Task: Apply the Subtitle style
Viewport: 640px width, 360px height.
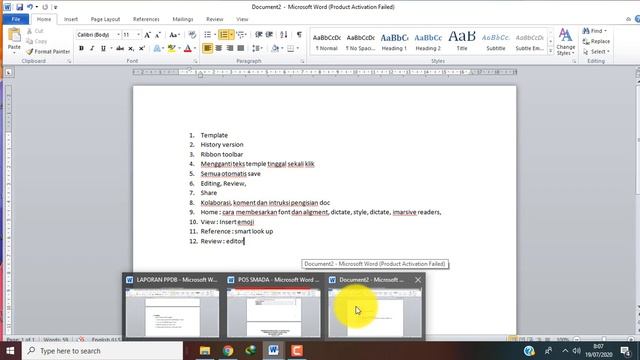Action: 496,42
